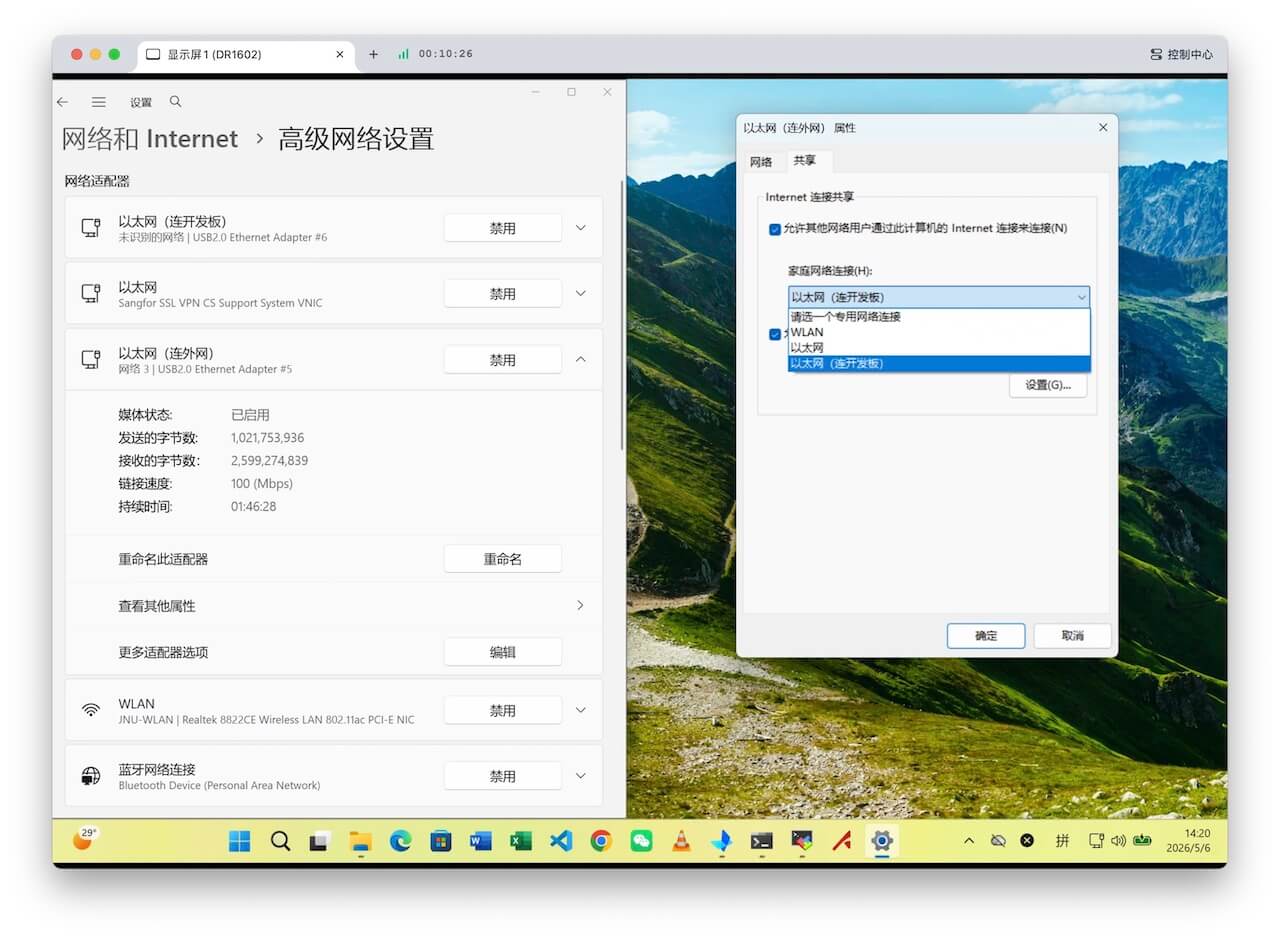This screenshot has width=1280, height=938.
Task: Click the 链接速度 value 100 (Mbps)
Action: (262, 484)
